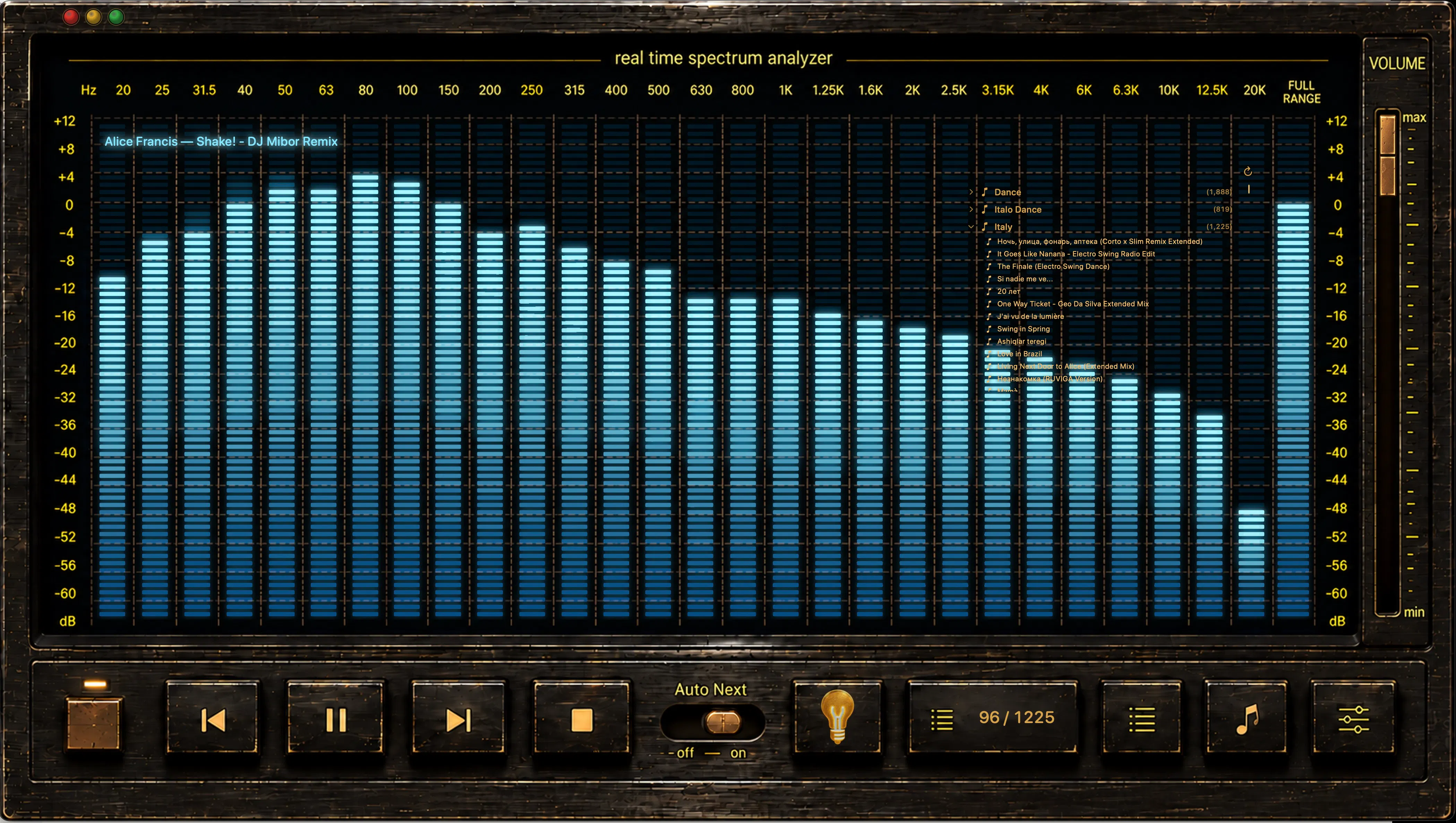Click note icon next to 'The Finale'

(988, 266)
